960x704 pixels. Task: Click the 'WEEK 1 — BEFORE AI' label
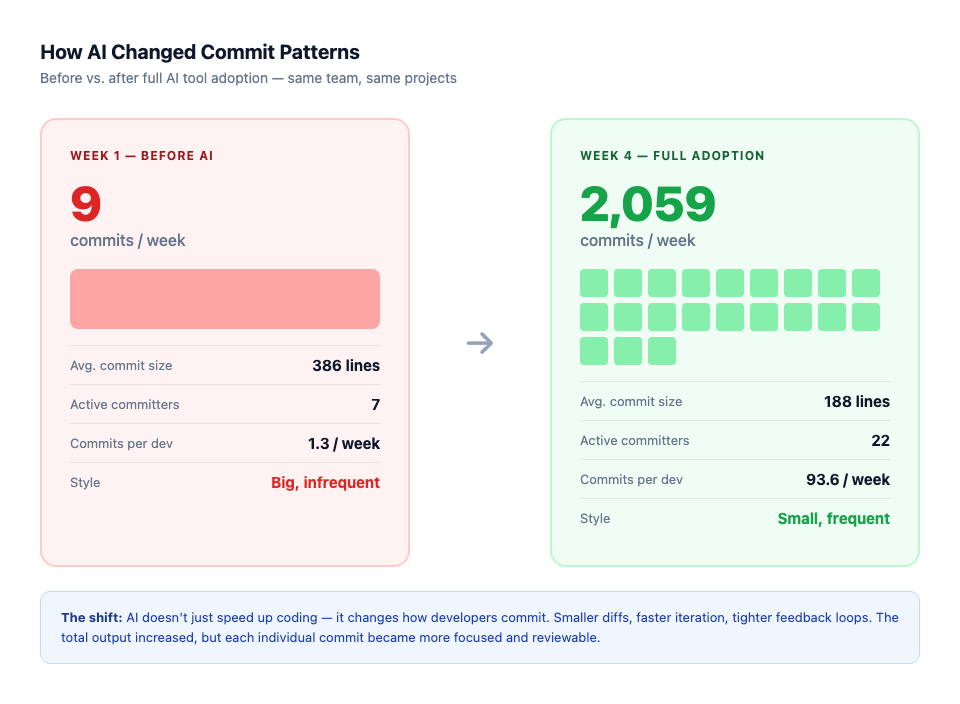[x=141, y=155]
